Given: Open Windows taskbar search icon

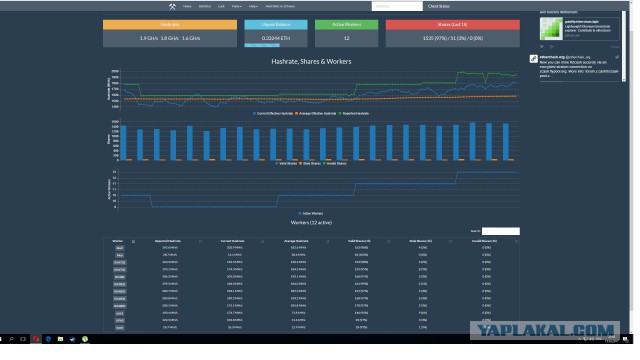Looking at the screenshot, I should pyautogui.click(x=11, y=339).
